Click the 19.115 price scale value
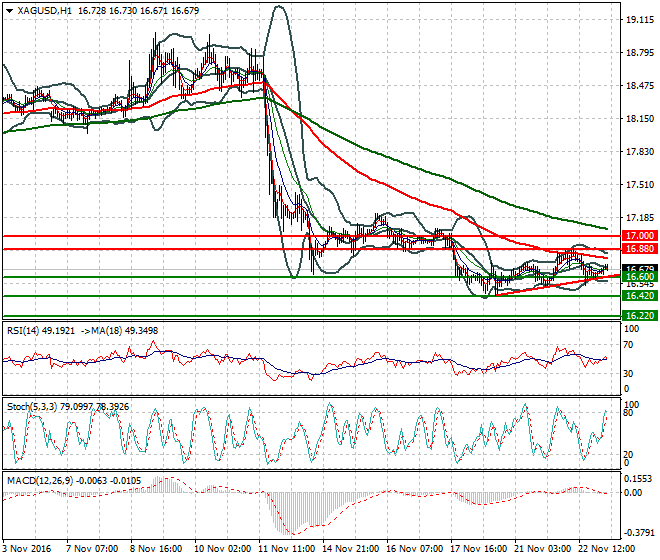This screenshot has width=660, height=560. [636, 20]
